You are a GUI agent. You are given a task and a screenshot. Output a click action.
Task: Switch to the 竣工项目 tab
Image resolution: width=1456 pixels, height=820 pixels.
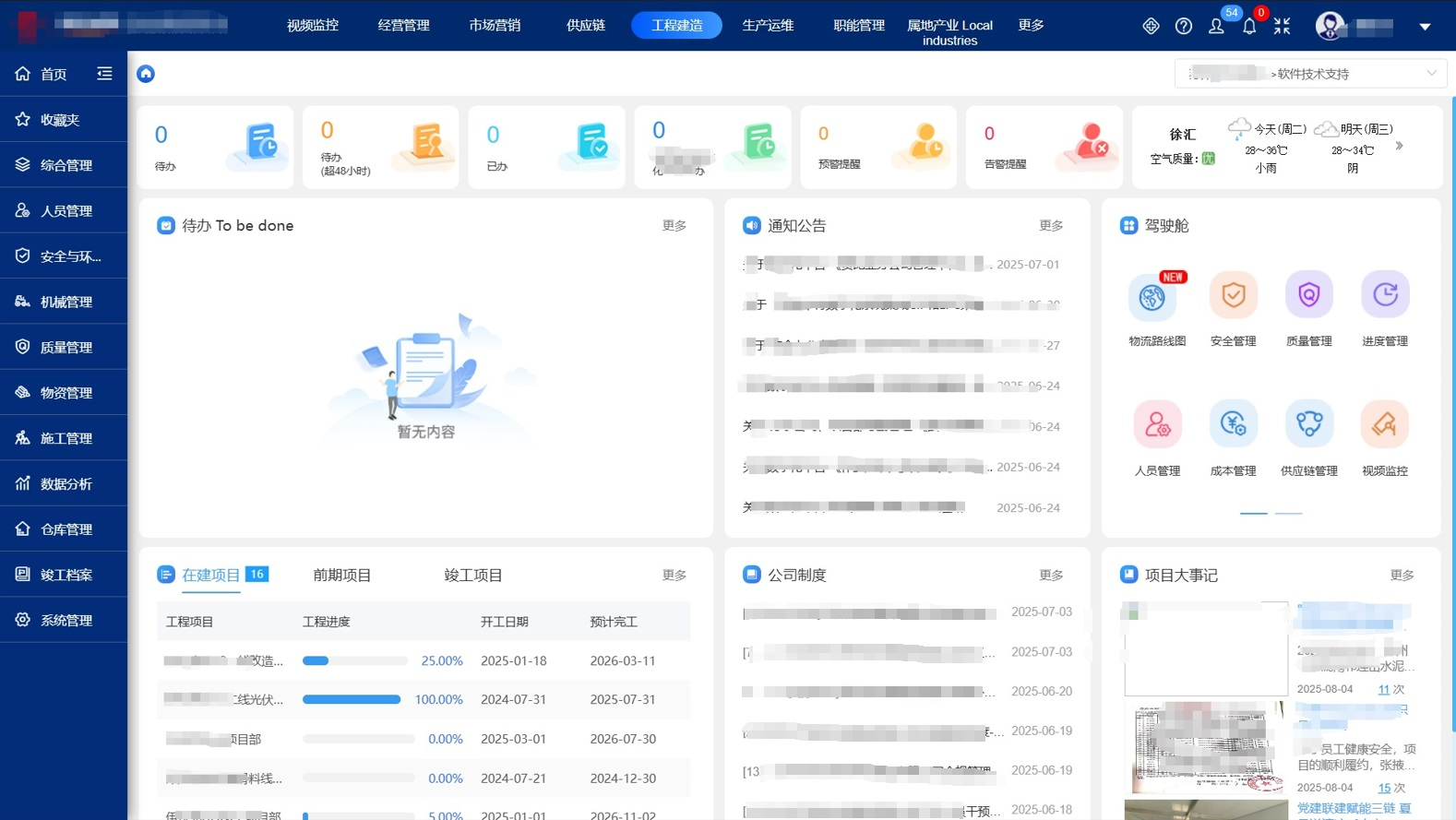click(x=472, y=575)
